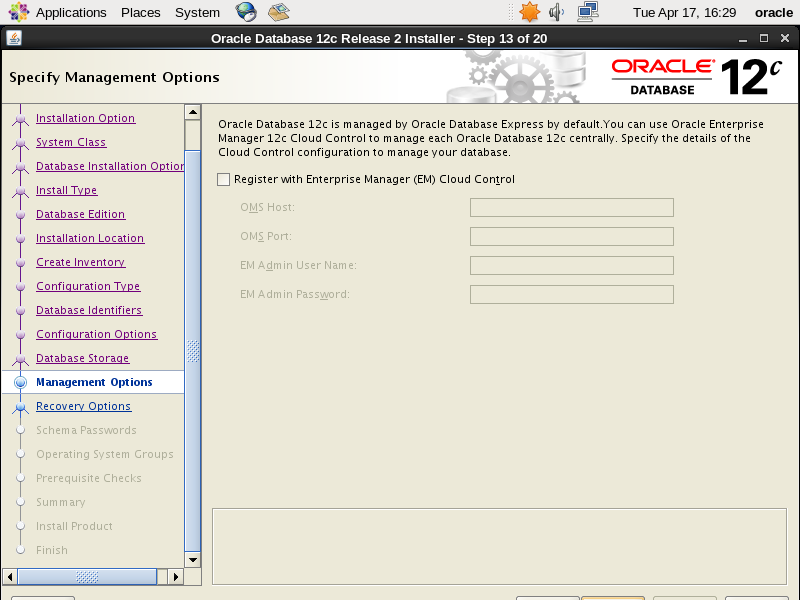Go to System Class step
The image size is (800, 600).
click(x=71, y=142)
